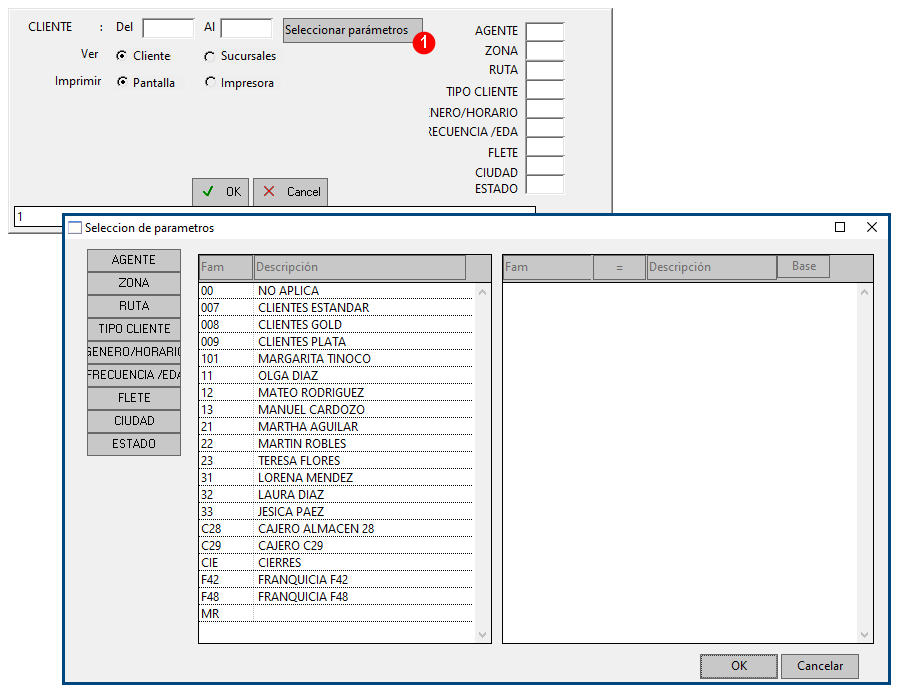Click OK in Seleccion de parametros

coord(739,666)
